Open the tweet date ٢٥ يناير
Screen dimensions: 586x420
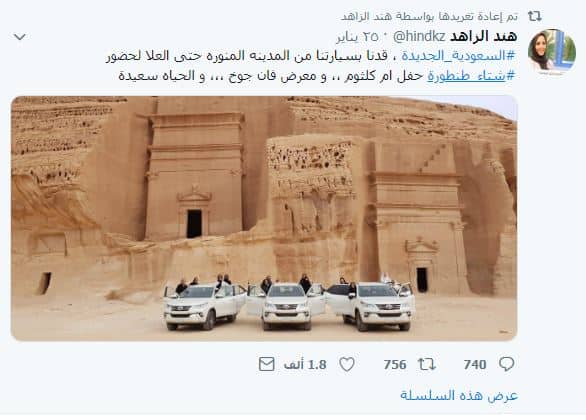coord(358,37)
